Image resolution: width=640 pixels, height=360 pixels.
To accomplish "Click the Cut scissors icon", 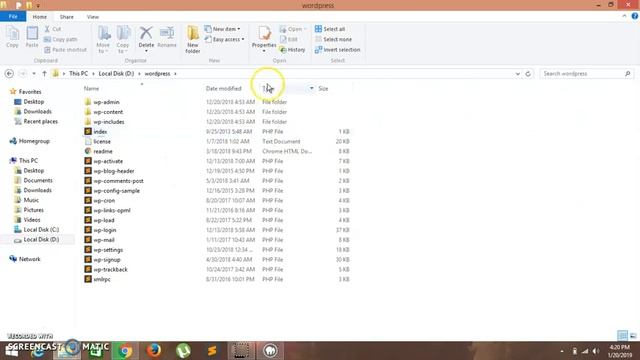I will pos(47,29).
